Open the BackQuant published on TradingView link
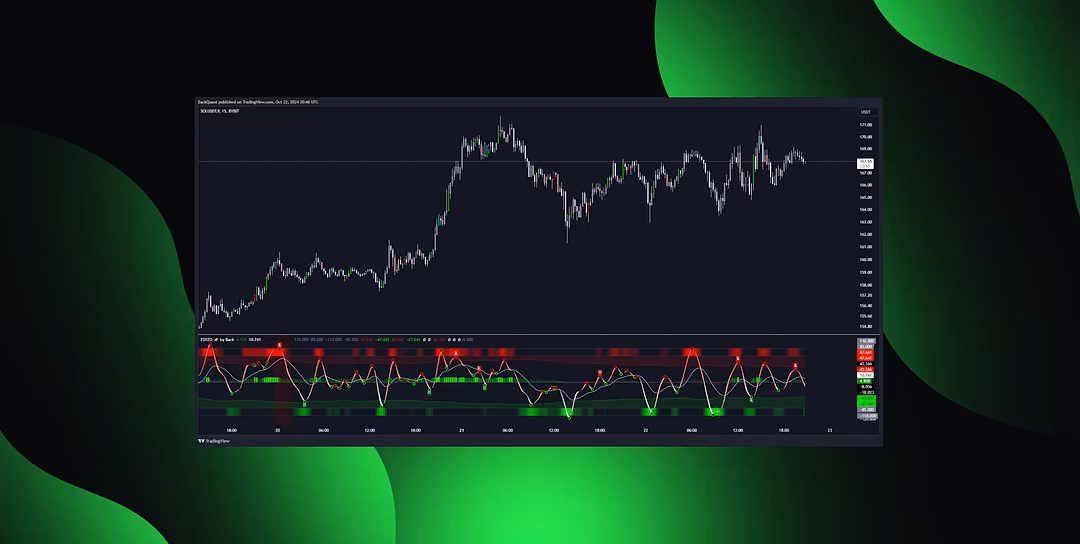The height and width of the screenshot is (544, 1080). coord(258,102)
